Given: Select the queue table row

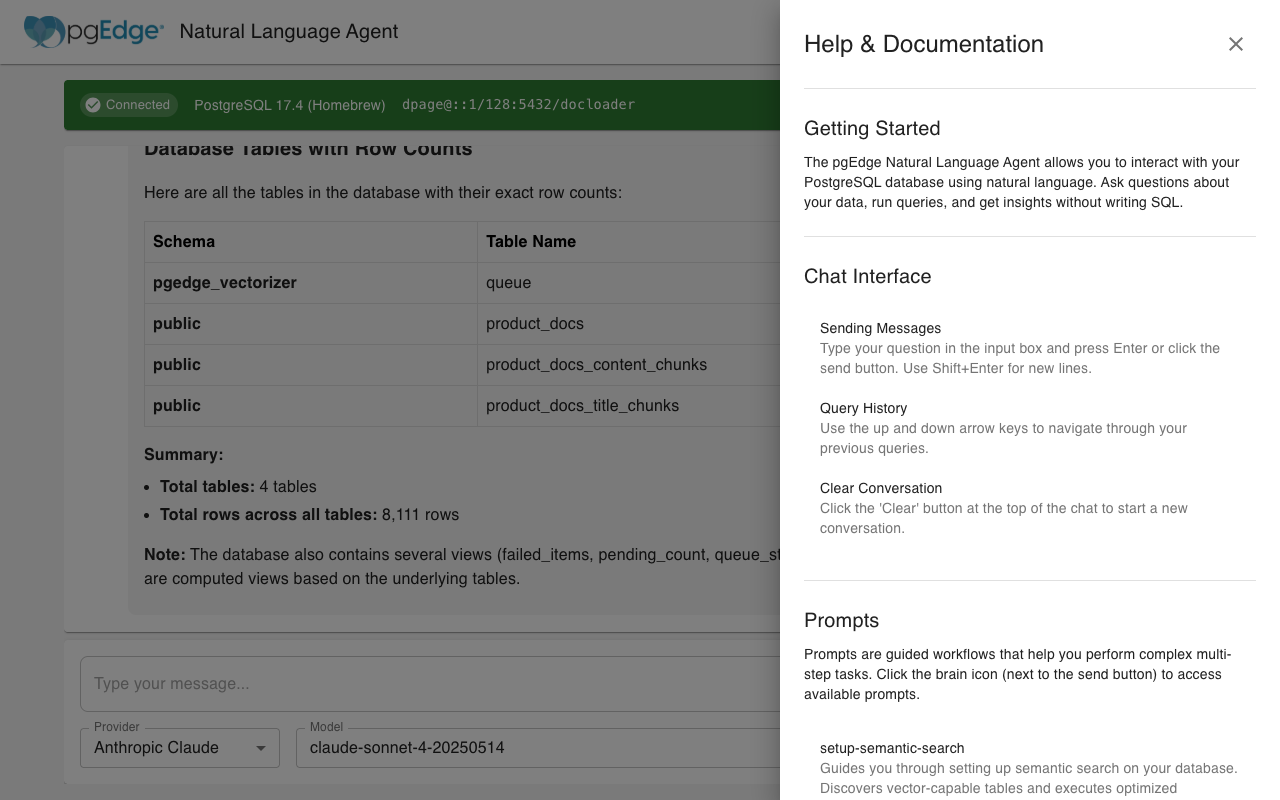Looking at the screenshot, I should pyautogui.click(x=508, y=283).
